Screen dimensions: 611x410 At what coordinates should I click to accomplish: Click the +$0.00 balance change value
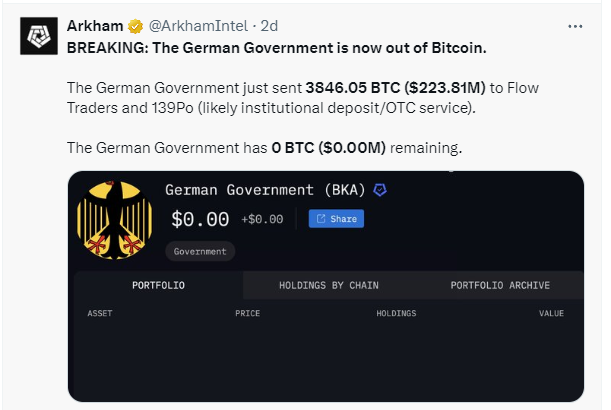tap(263, 220)
